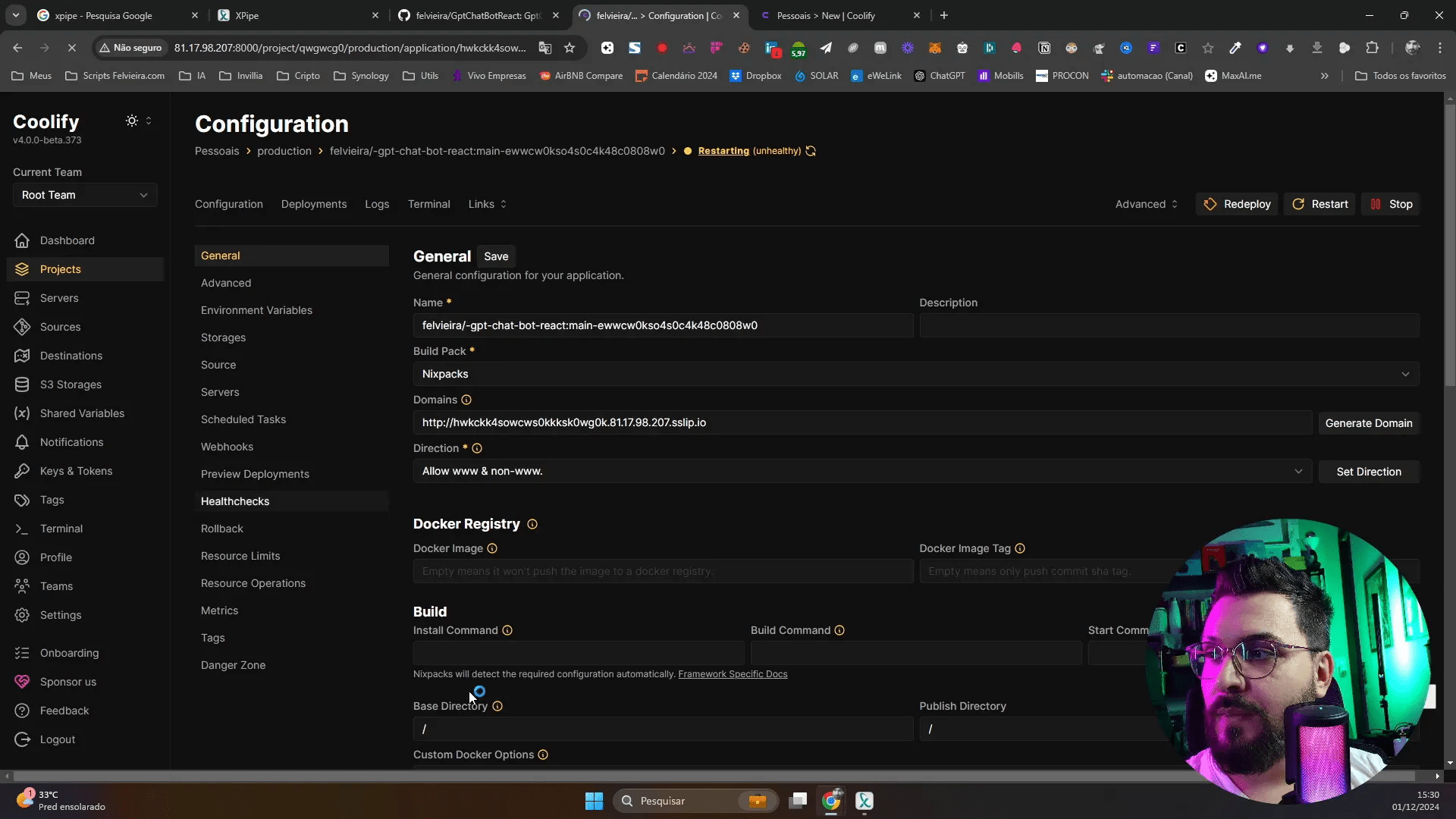
Task: Click the Name input field
Action: [663, 325]
